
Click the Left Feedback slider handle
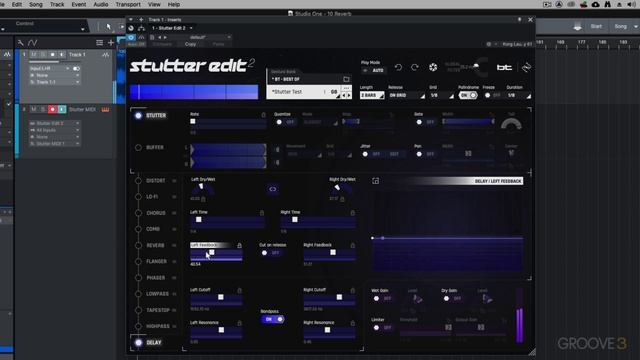coord(212,253)
